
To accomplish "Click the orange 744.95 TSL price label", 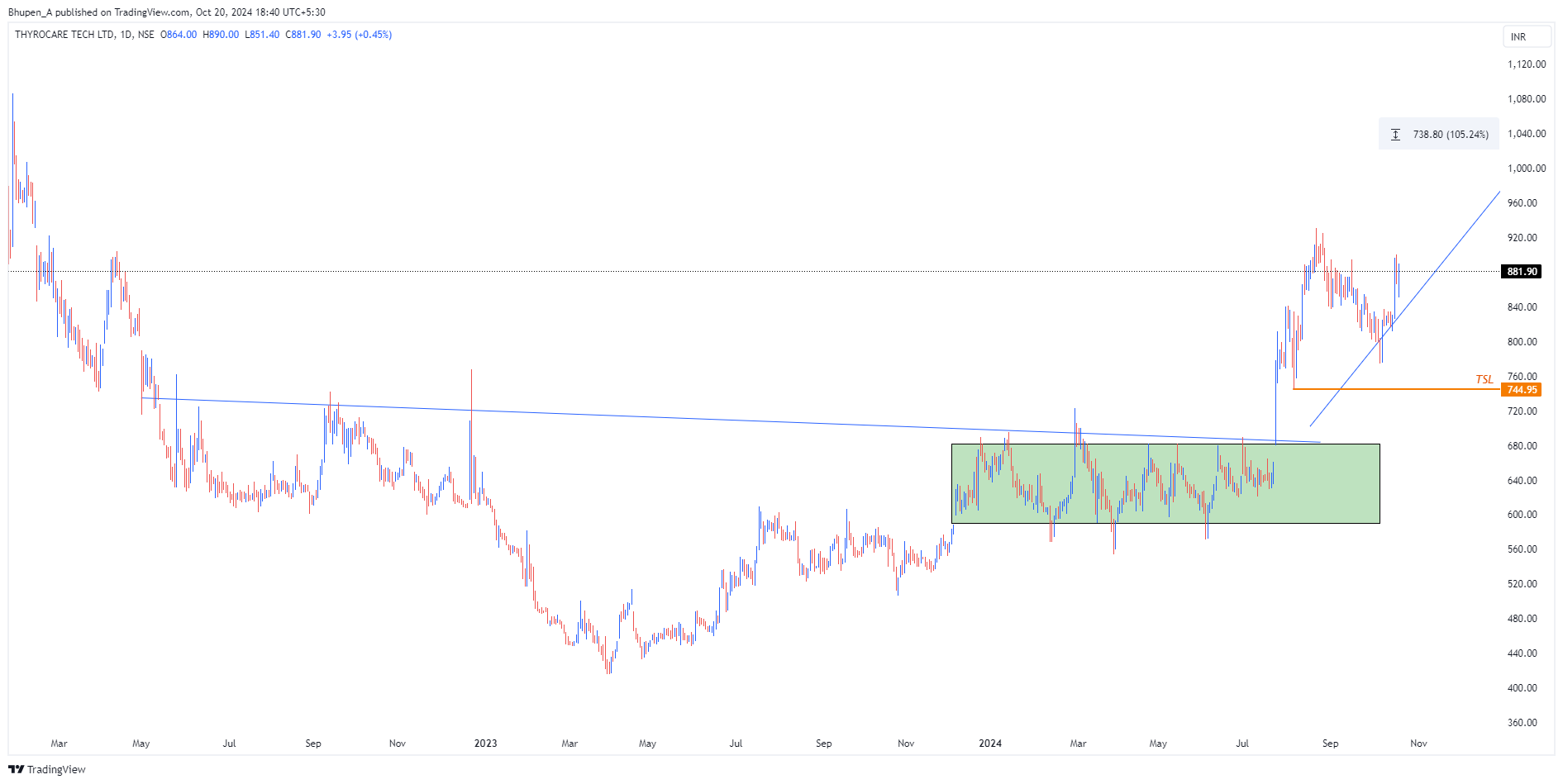I will coord(1521,389).
